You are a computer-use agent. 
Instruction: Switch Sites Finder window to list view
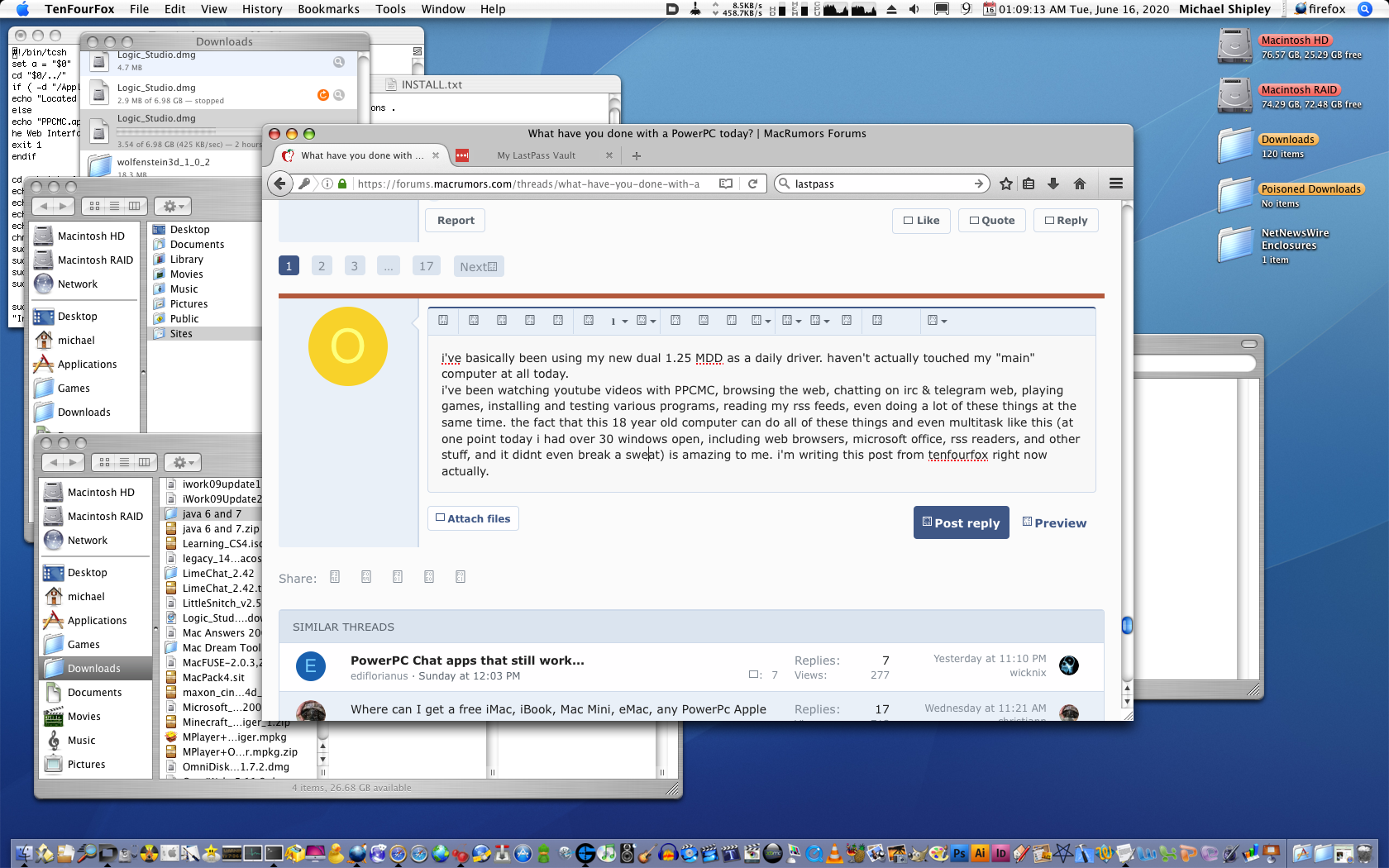(x=114, y=206)
